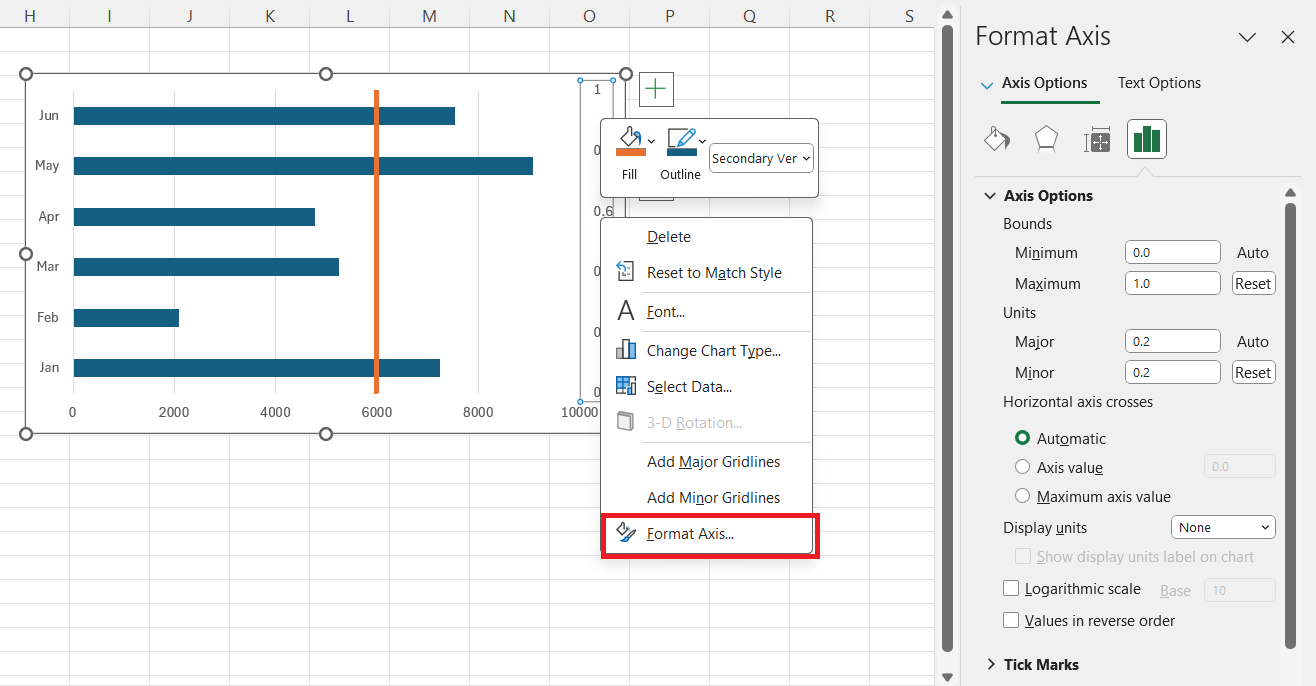1316x686 pixels.
Task: Choose Select Data... menu item
Action: (x=706, y=386)
